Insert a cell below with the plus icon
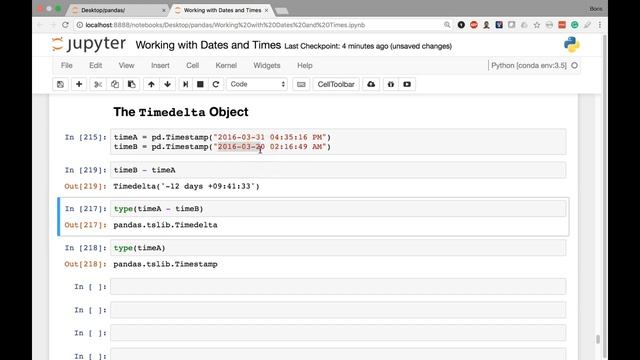Screen dimensions: 640x360 coord(79,84)
